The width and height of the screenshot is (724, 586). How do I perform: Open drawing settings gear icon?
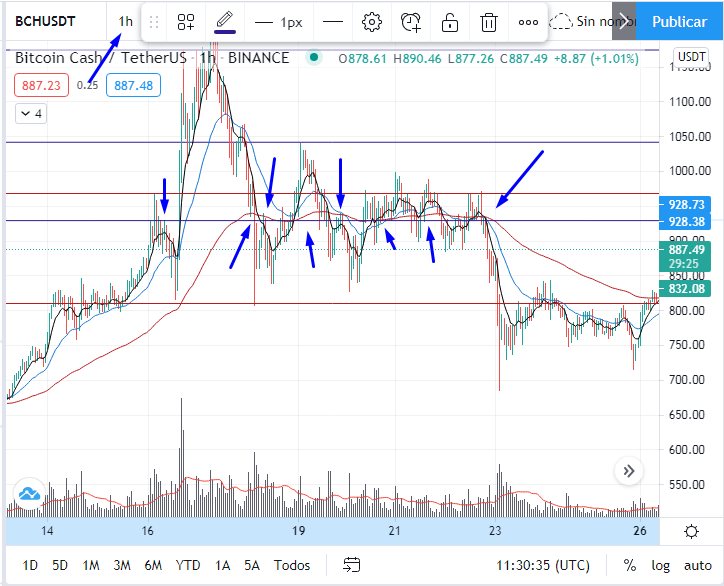[372, 22]
